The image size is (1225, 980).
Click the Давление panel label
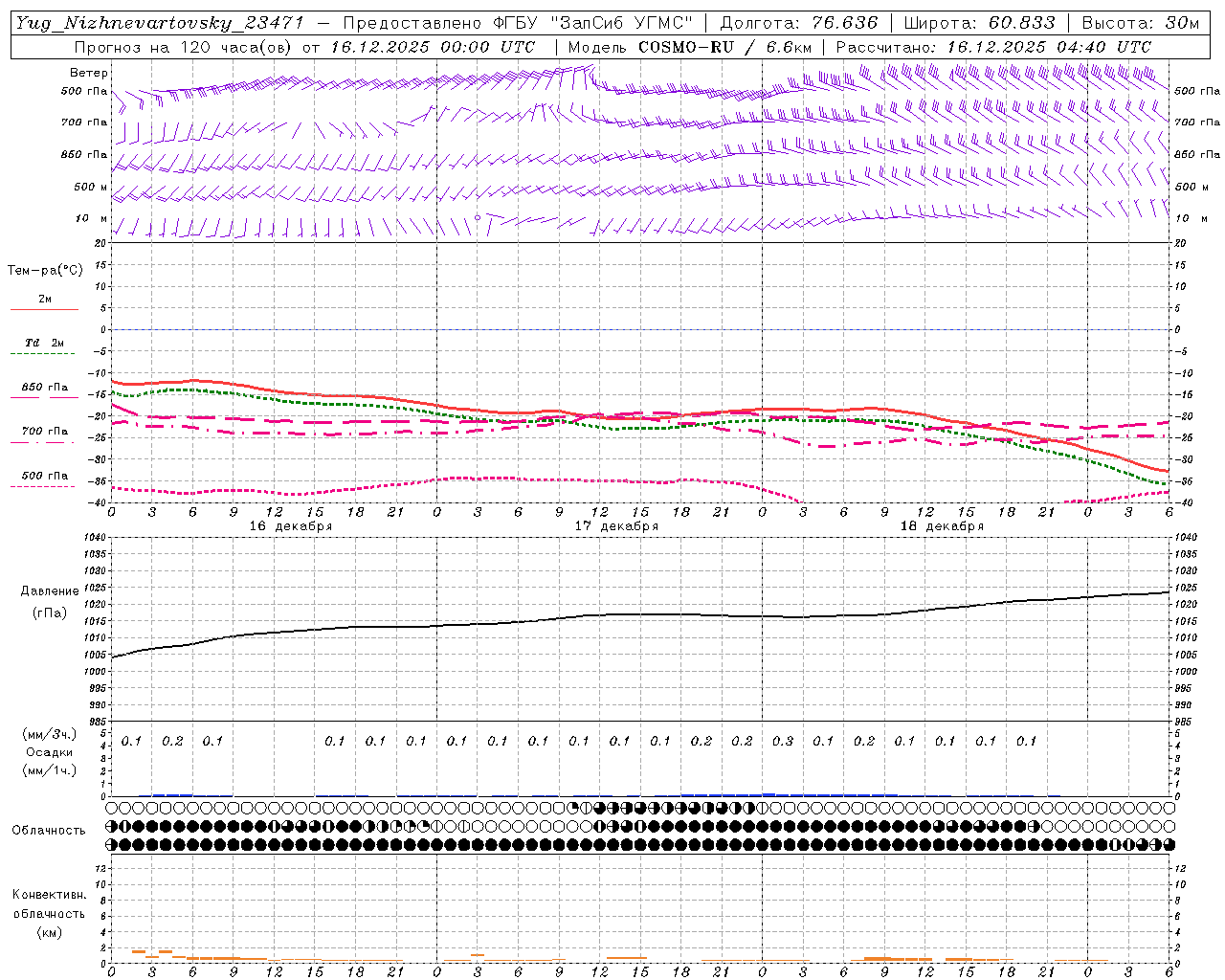pyautogui.click(x=50, y=591)
